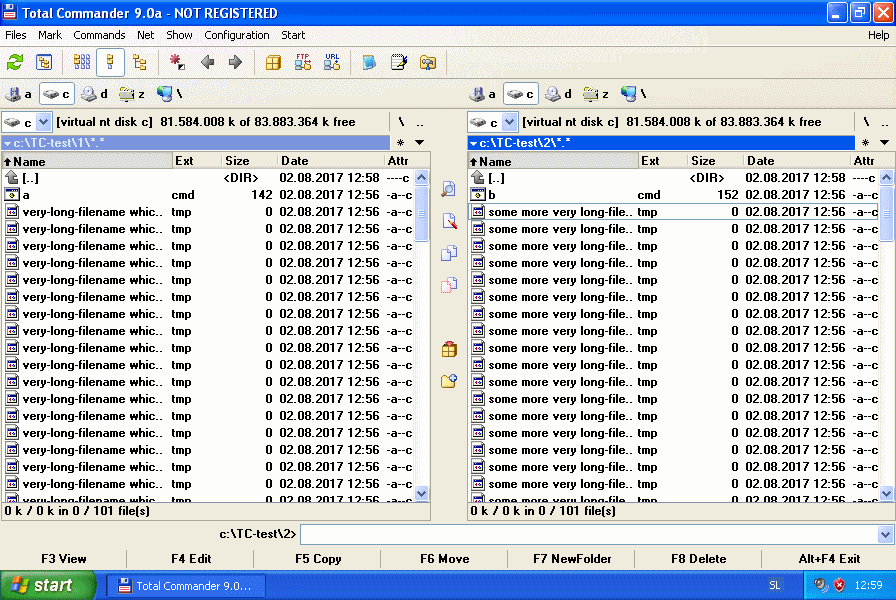Open the Show menu

[179, 35]
